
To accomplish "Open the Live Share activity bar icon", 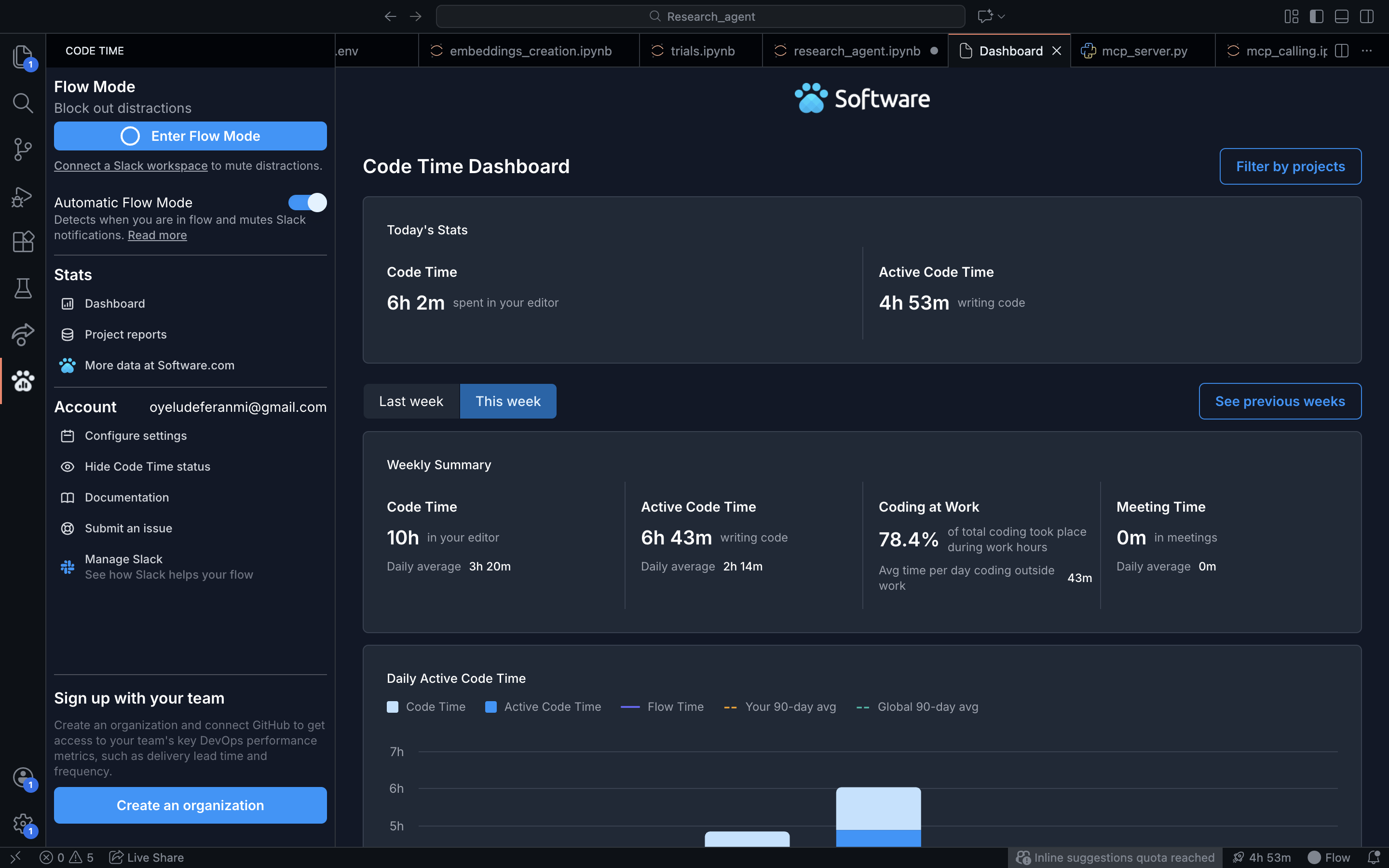I will tap(22, 334).
